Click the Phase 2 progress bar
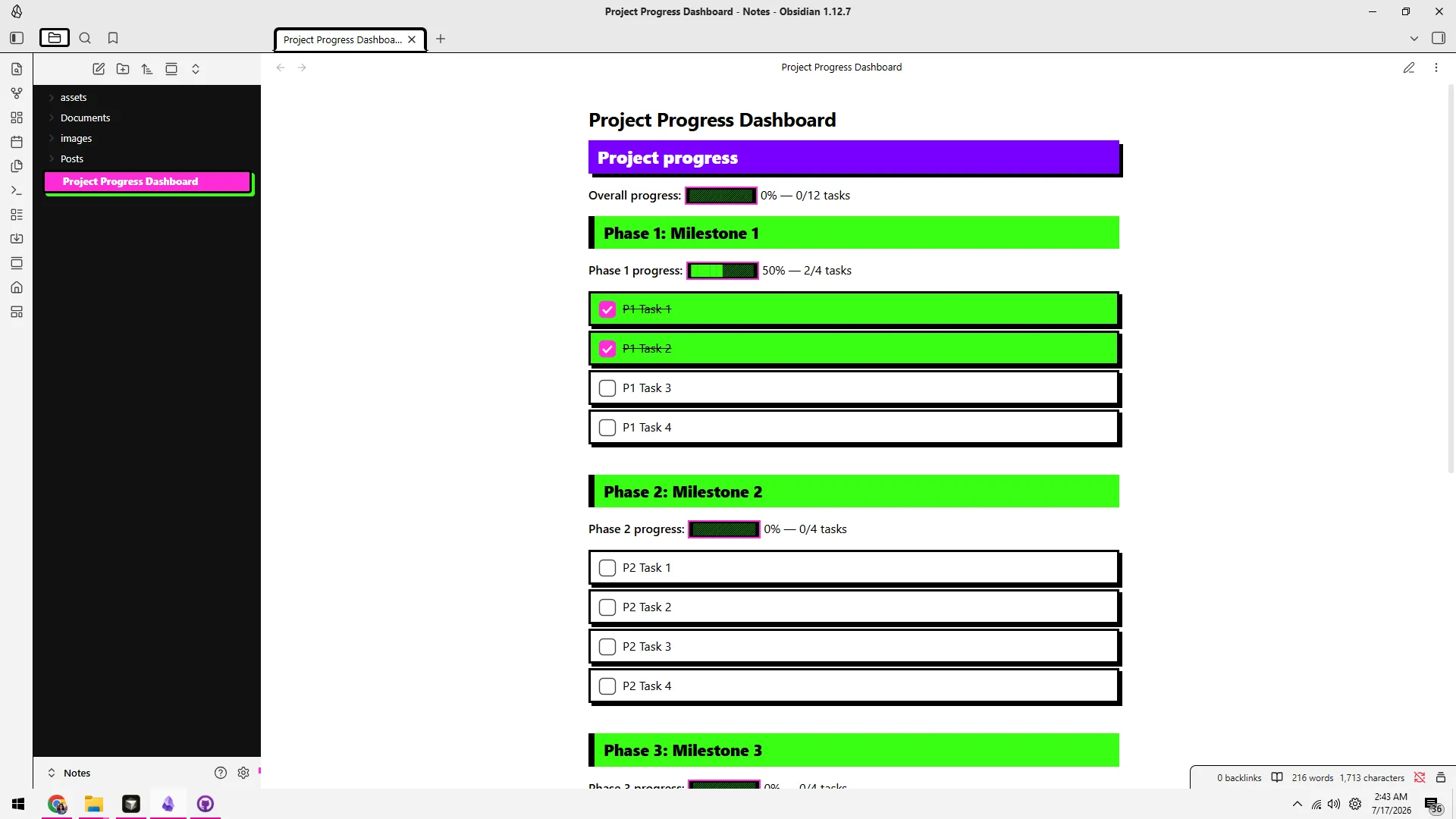Screen dimensions: 1456x819 pos(724,529)
